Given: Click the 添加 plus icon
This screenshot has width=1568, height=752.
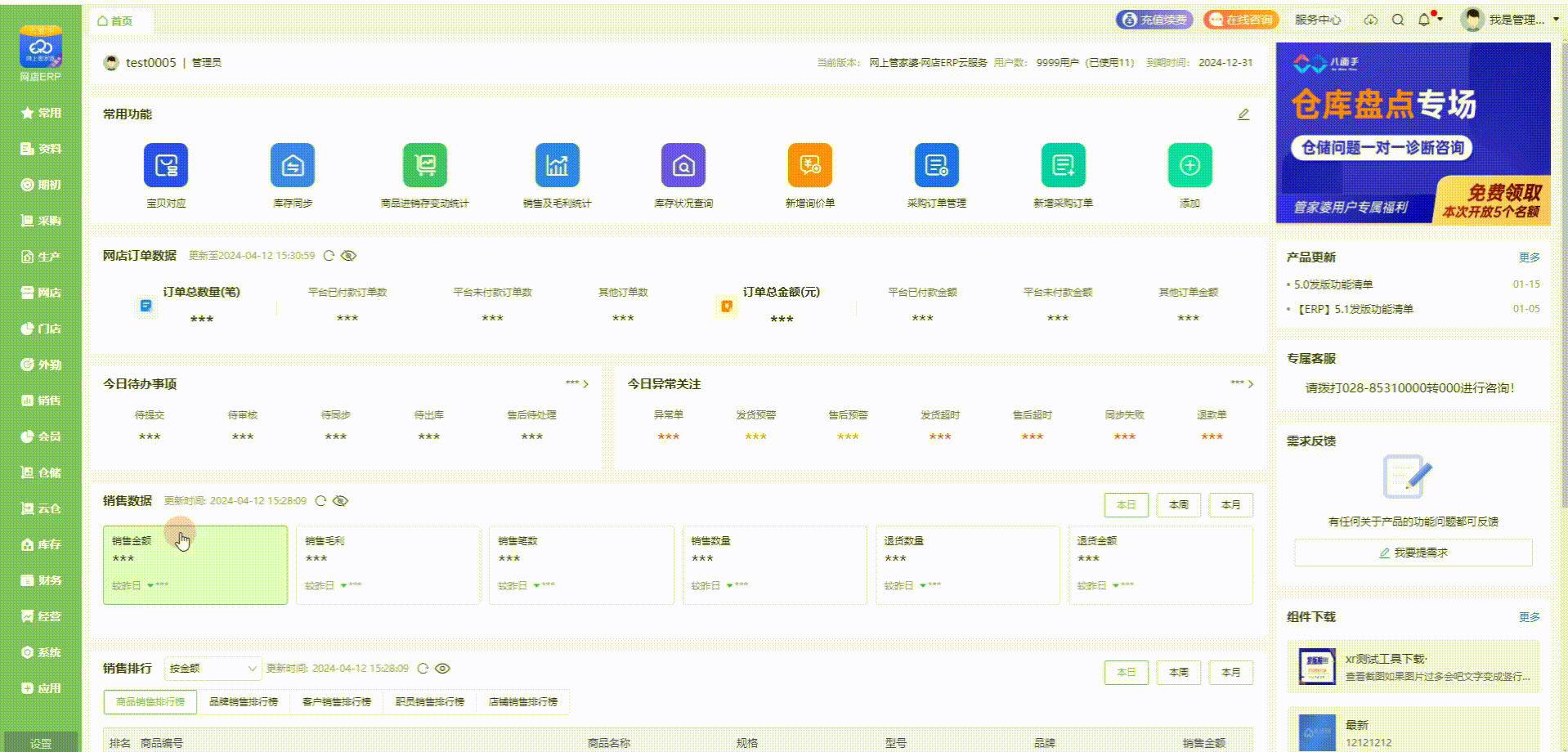Looking at the screenshot, I should pyautogui.click(x=1190, y=165).
